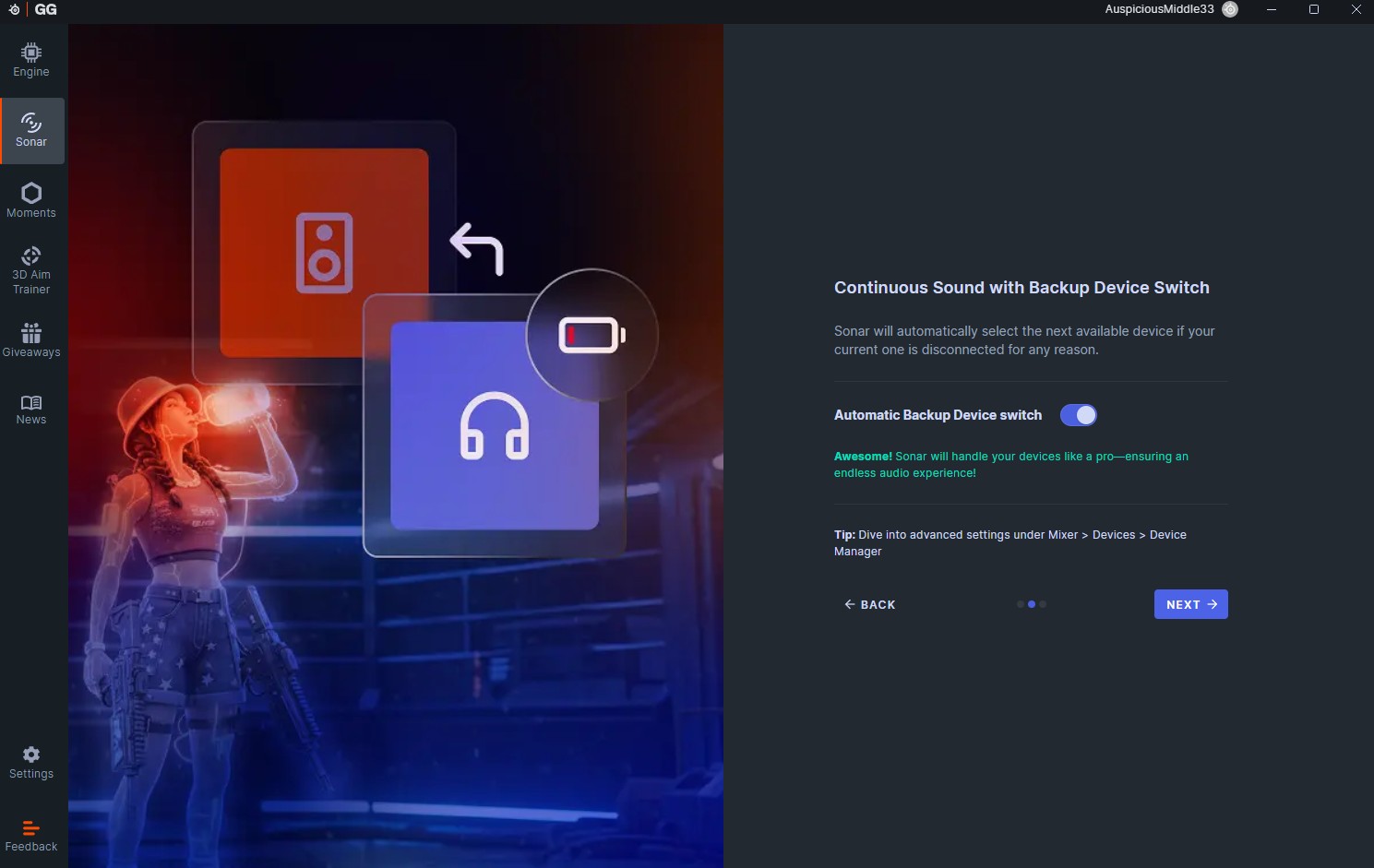Launch the 3D Aim Trainer
This screenshot has width=1374, height=868.
point(31,269)
